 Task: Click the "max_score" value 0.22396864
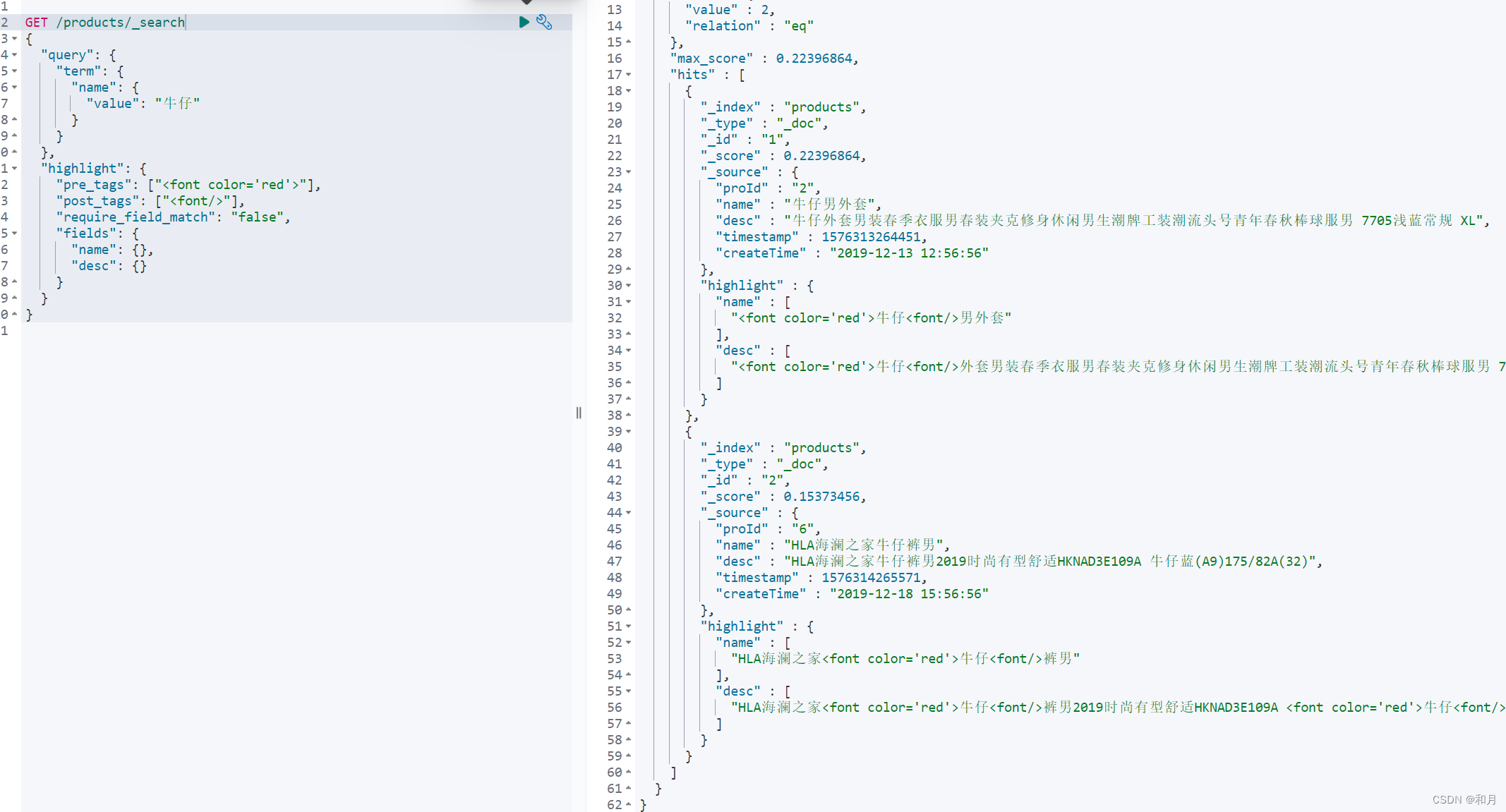coord(814,59)
